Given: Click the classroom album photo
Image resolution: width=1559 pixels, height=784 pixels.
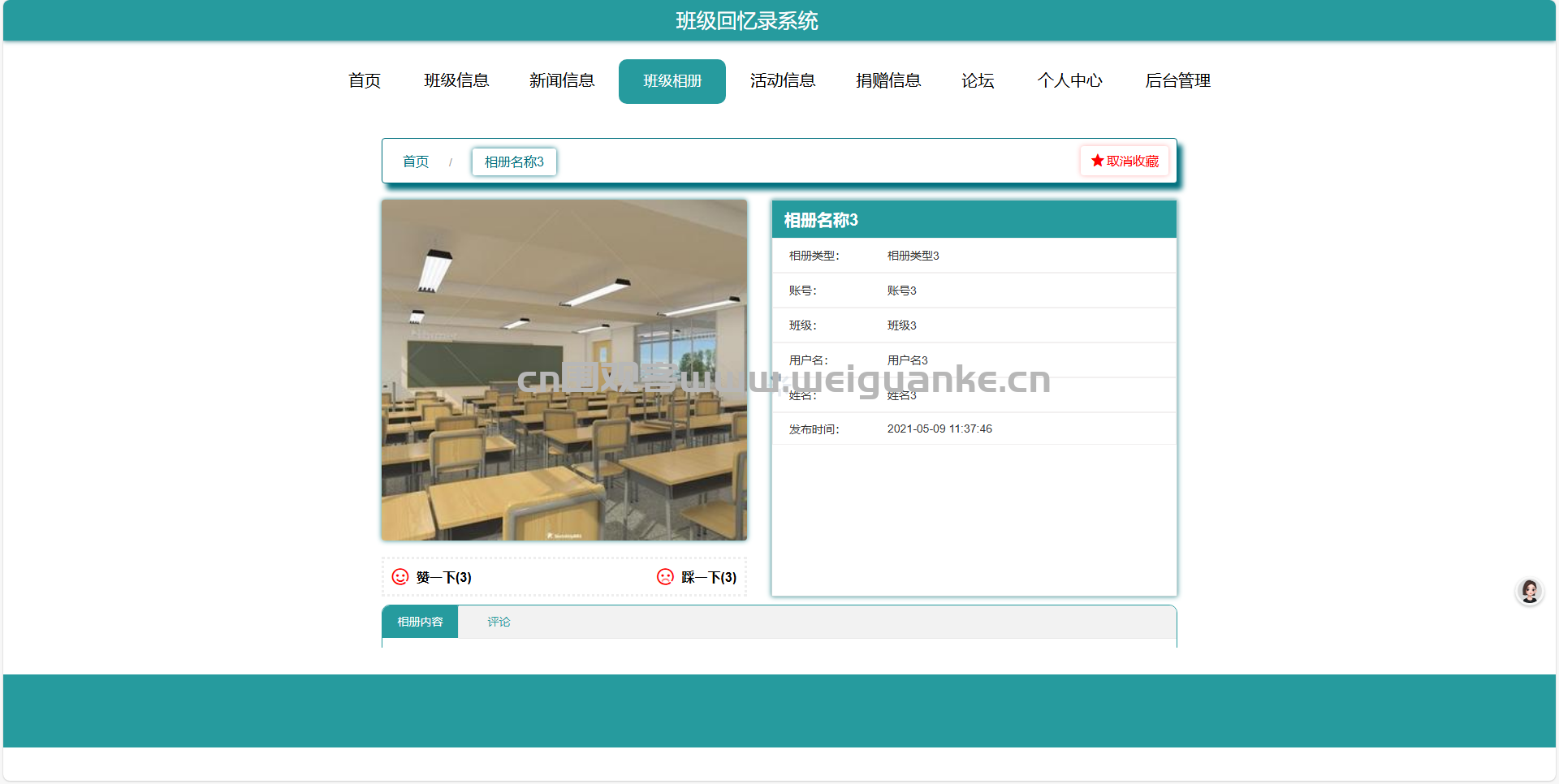Looking at the screenshot, I should (564, 370).
